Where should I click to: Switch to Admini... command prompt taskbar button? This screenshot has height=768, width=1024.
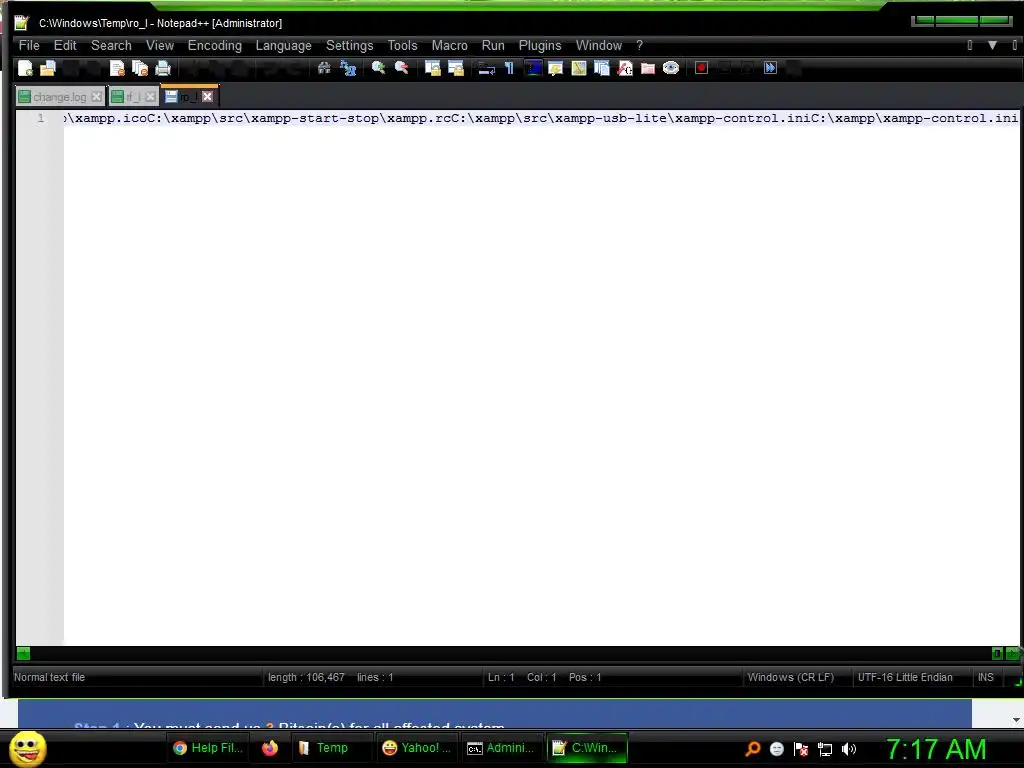[501, 748]
